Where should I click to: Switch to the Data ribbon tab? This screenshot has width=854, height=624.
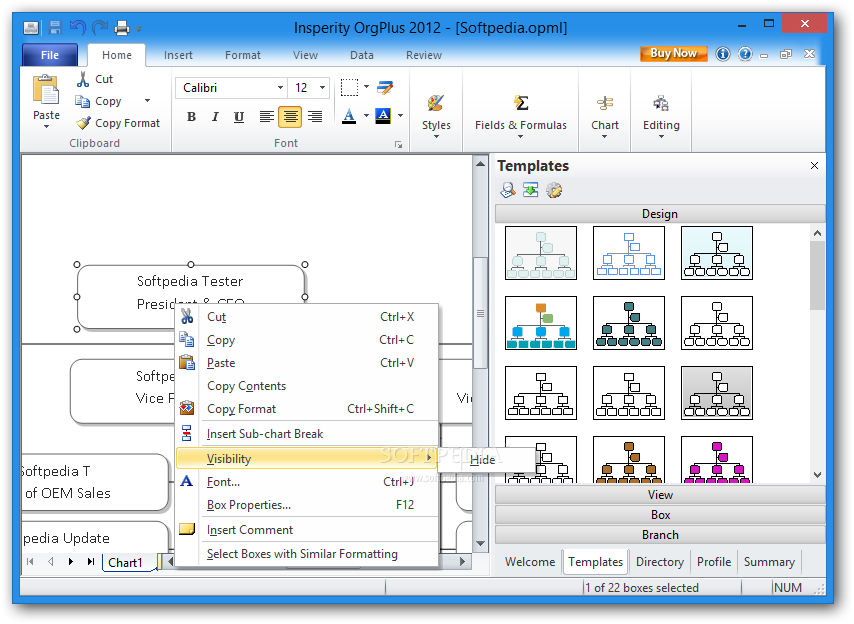point(362,55)
